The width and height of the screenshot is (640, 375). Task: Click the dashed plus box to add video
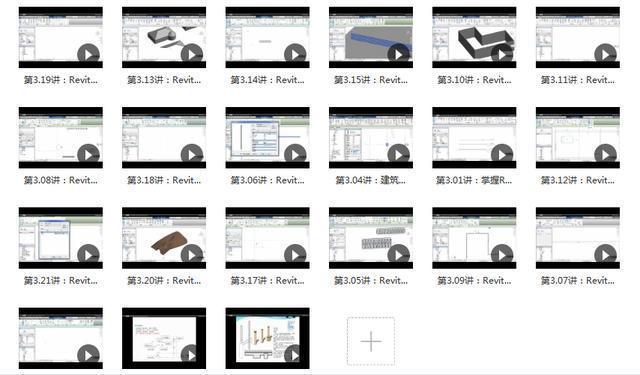coord(371,341)
